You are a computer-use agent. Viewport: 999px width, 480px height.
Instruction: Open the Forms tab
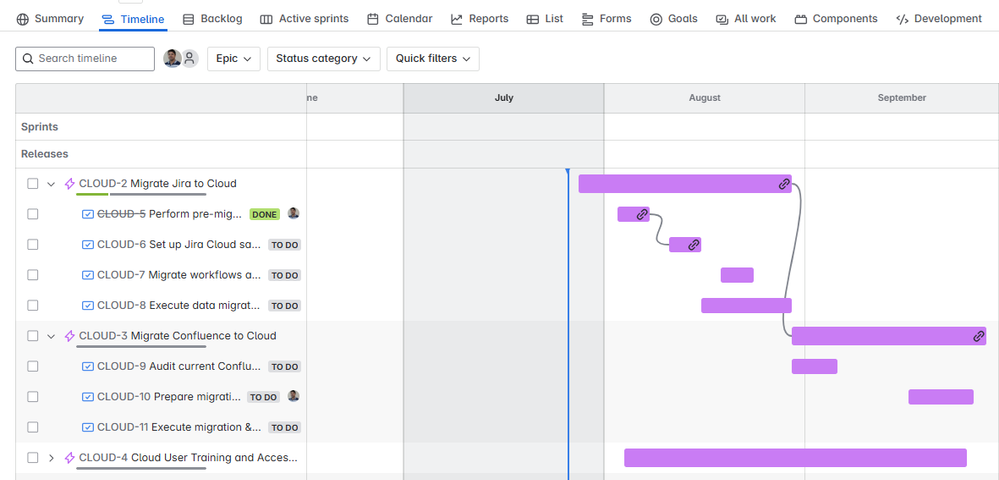(607, 18)
